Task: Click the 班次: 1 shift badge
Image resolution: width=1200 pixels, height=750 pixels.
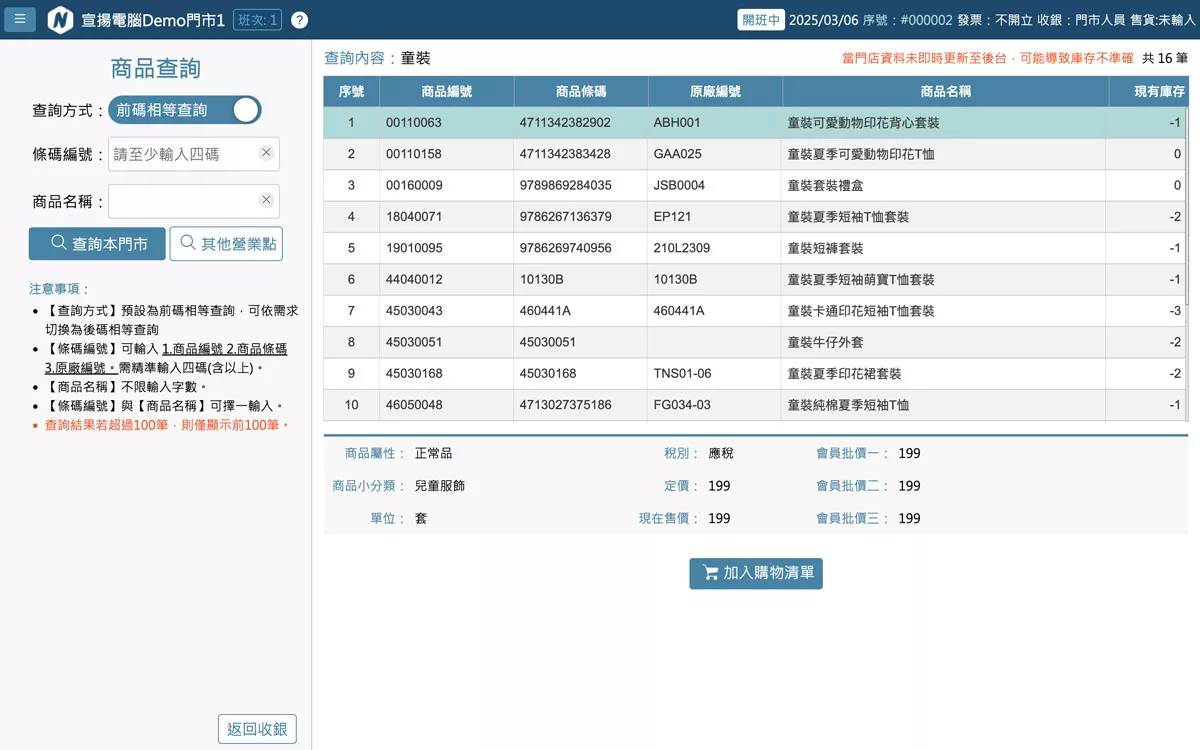Action: click(257, 20)
